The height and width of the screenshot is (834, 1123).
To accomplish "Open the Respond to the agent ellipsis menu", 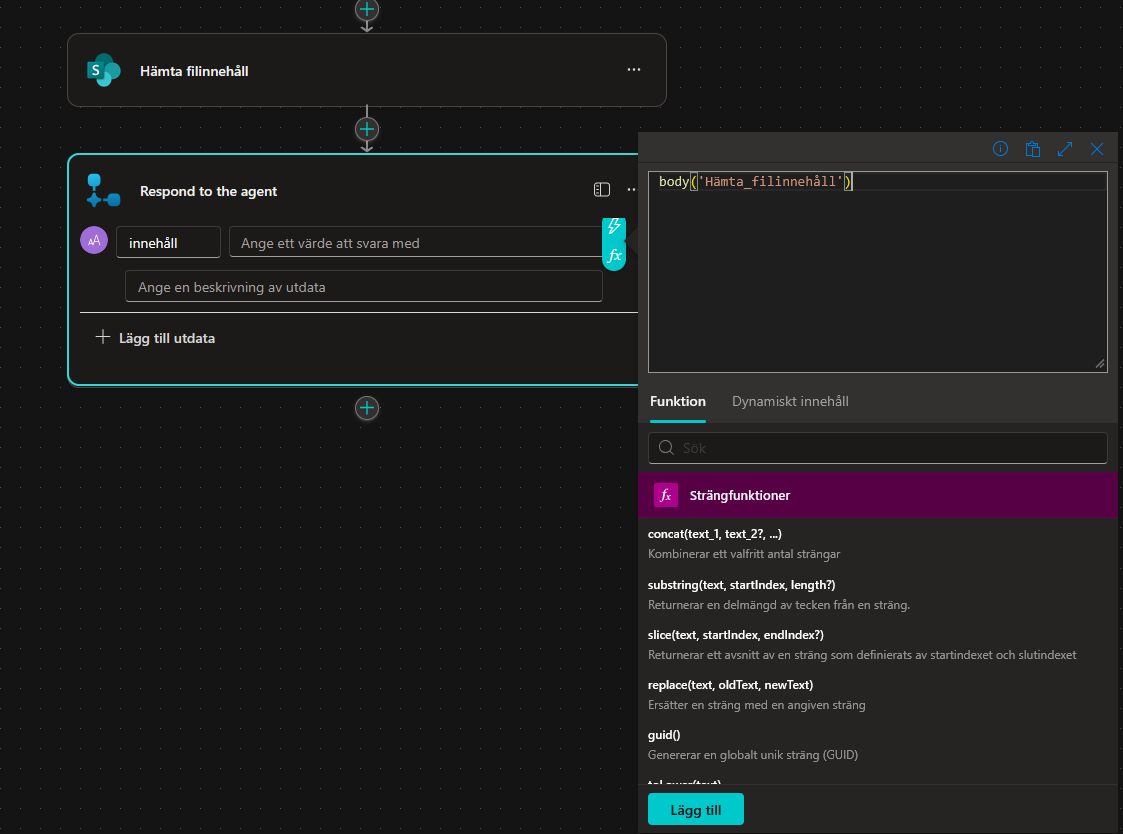I will coord(631,189).
